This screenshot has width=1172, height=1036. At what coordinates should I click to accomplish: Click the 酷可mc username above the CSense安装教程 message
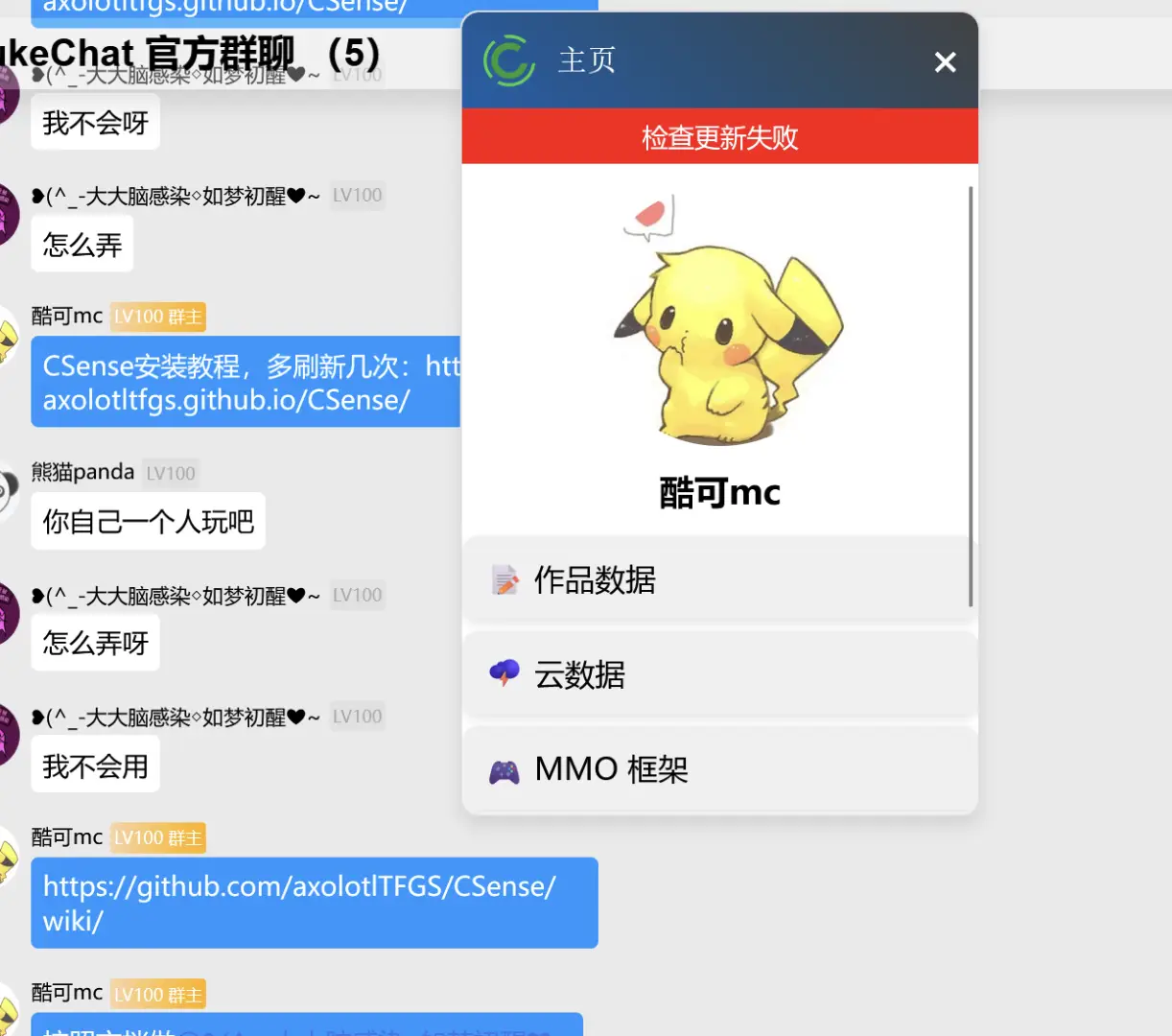tap(67, 316)
